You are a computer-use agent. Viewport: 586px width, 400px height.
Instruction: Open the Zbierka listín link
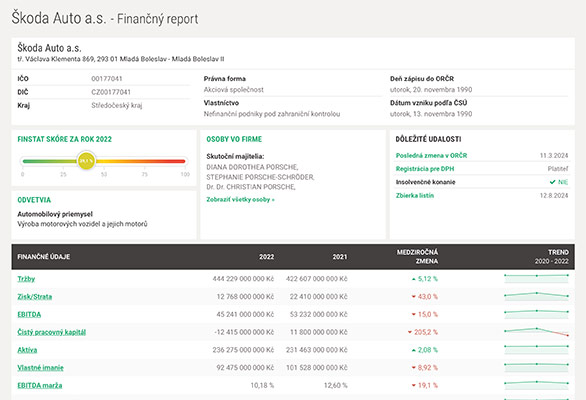point(415,196)
